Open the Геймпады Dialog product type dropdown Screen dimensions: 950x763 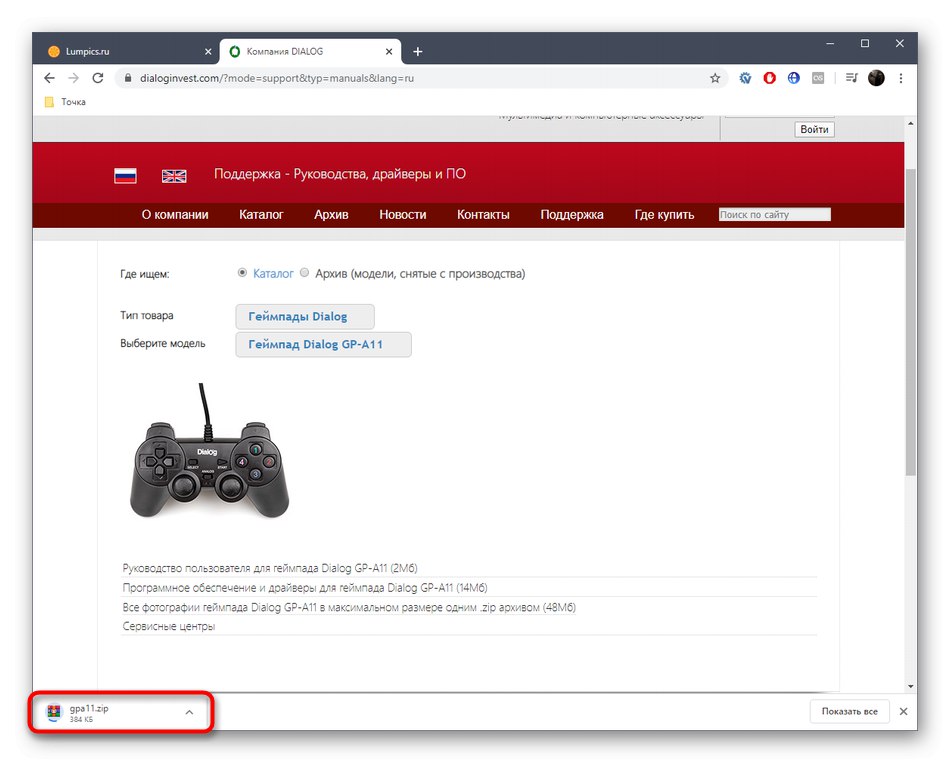pos(305,316)
